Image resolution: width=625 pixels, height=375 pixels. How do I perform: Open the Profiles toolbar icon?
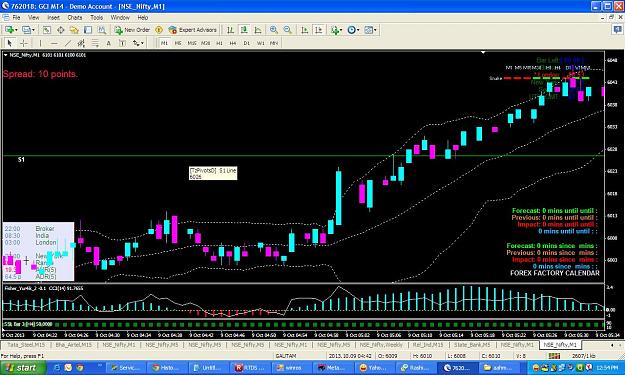point(26,30)
